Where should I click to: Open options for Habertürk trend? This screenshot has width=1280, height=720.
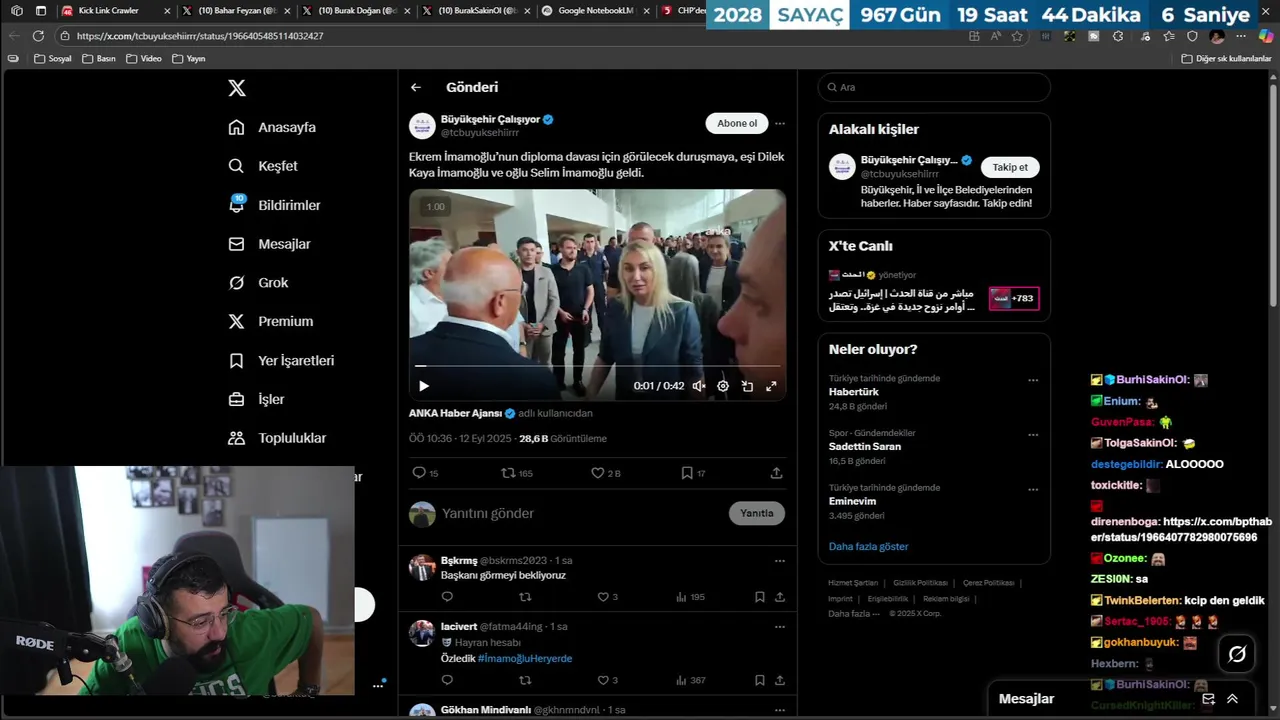[x=1033, y=380]
